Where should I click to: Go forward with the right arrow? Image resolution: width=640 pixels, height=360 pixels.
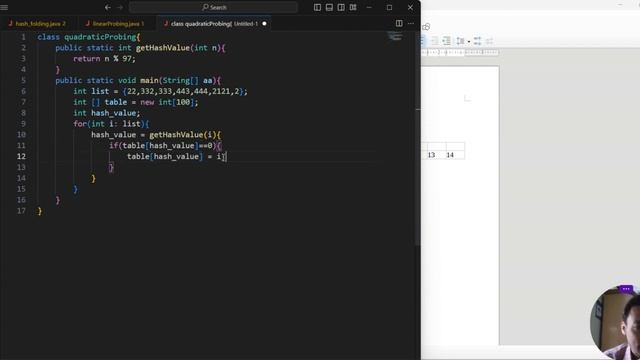click(x=120, y=7)
